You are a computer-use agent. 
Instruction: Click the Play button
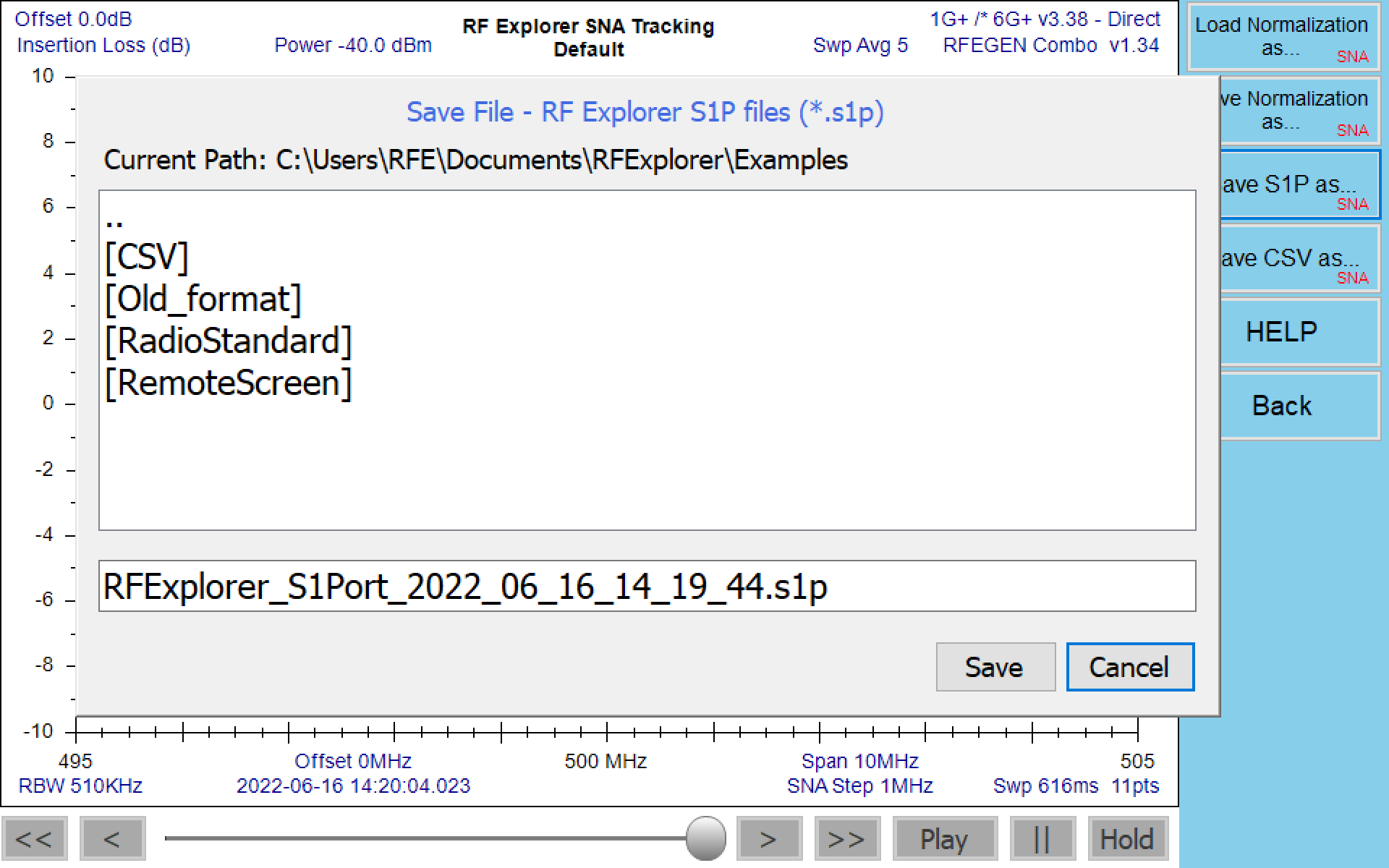tap(945, 839)
